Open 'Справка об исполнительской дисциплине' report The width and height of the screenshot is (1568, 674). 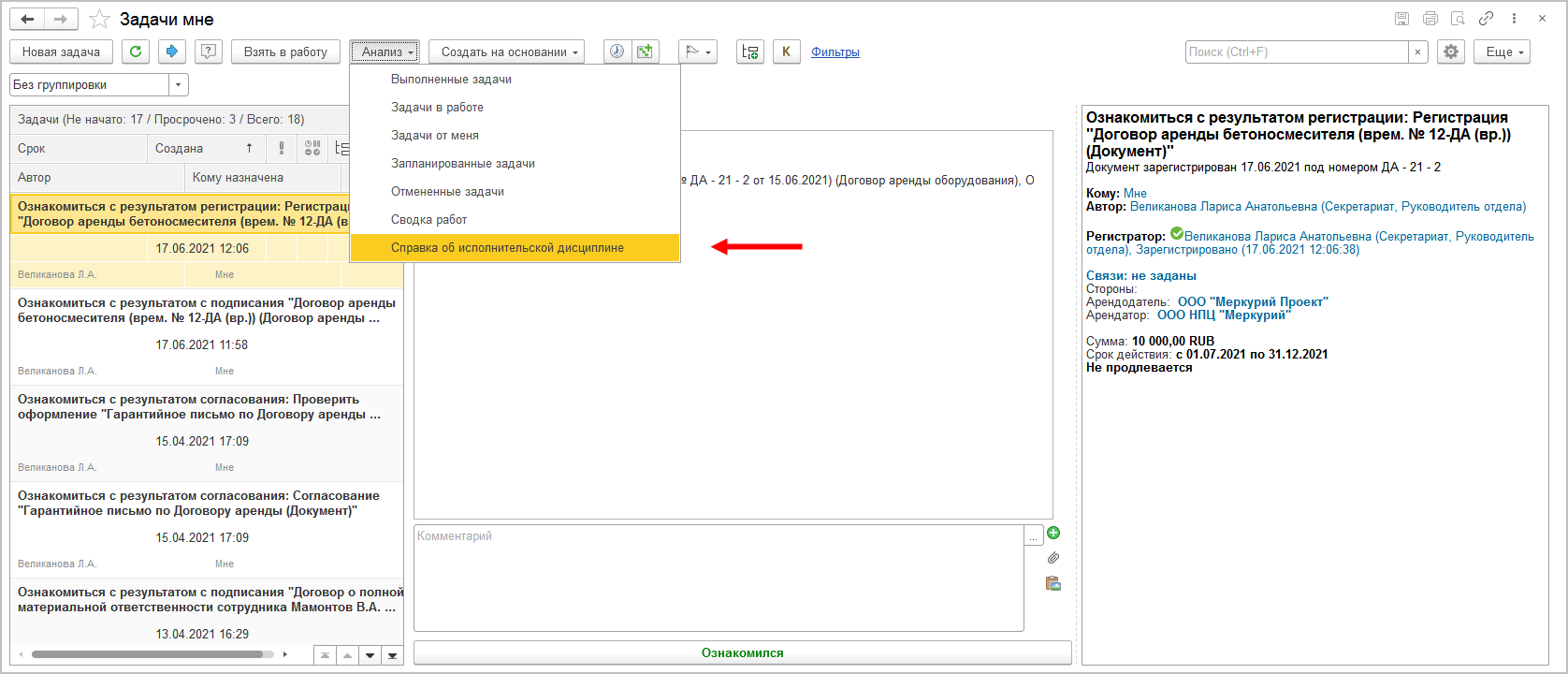[x=515, y=248]
